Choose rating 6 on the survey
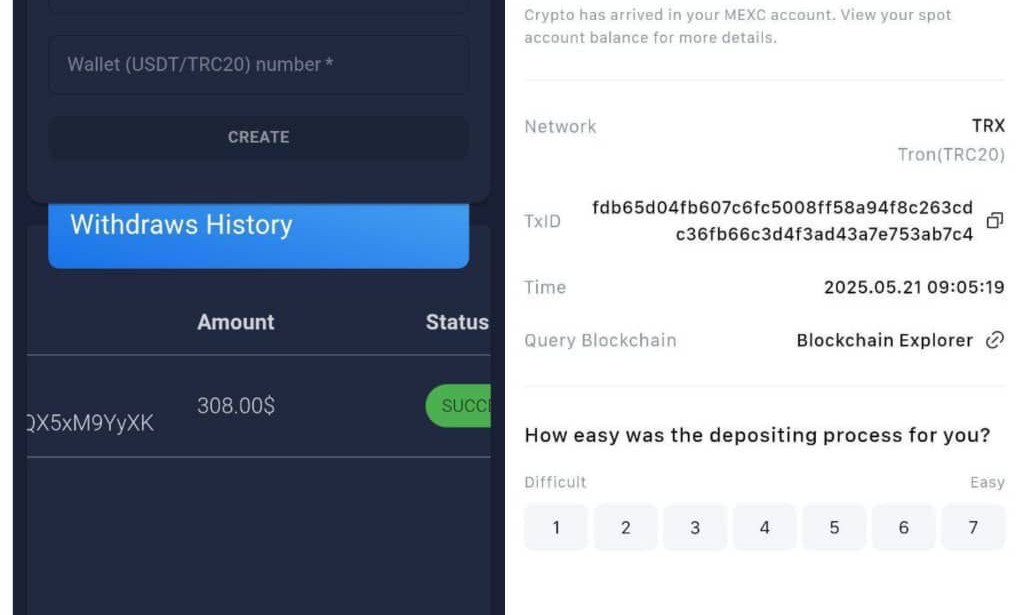This screenshot has height=615, width=1024. [x=903, y=528]
